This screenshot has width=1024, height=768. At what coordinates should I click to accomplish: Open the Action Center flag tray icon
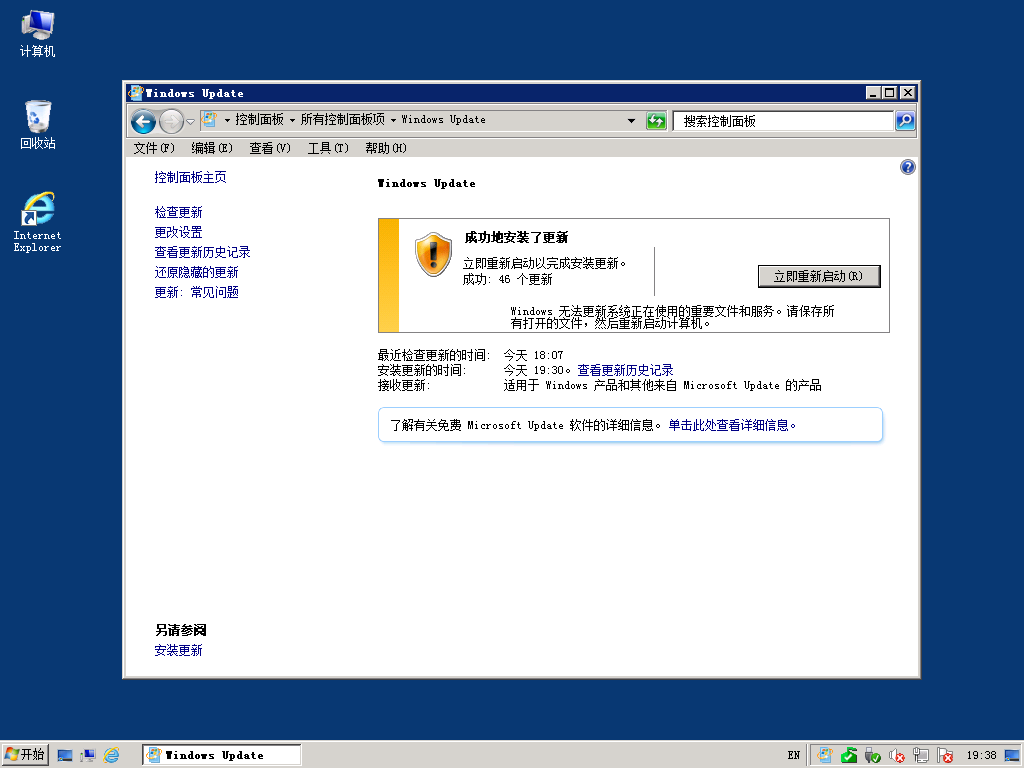click(x=945, y=756)
